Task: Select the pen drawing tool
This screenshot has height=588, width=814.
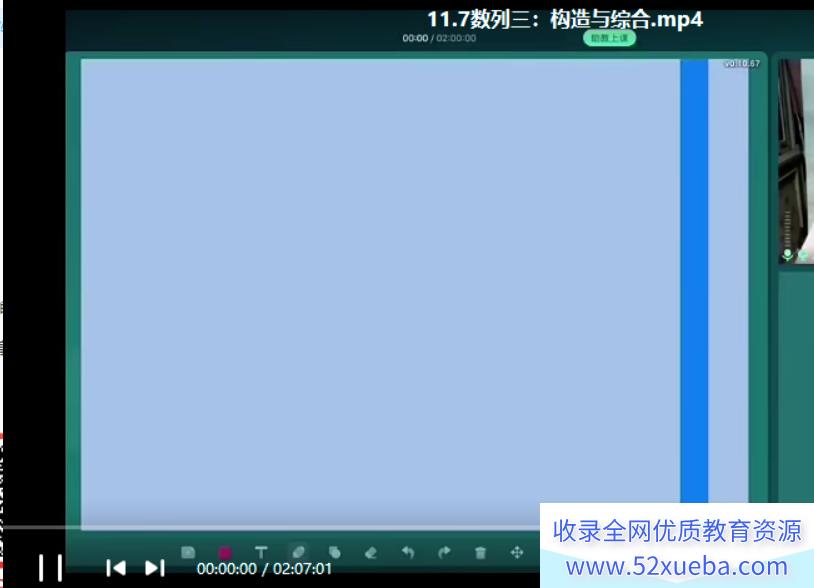Action: 299,552
